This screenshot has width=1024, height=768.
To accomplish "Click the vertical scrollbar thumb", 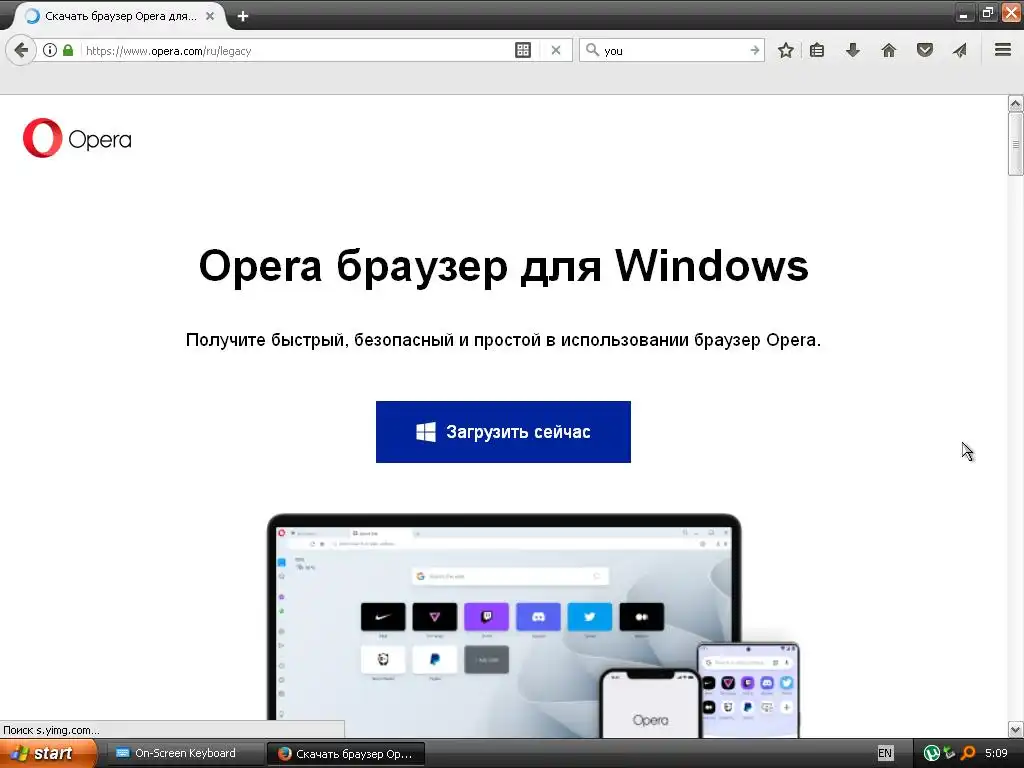I will point(1016,144).
